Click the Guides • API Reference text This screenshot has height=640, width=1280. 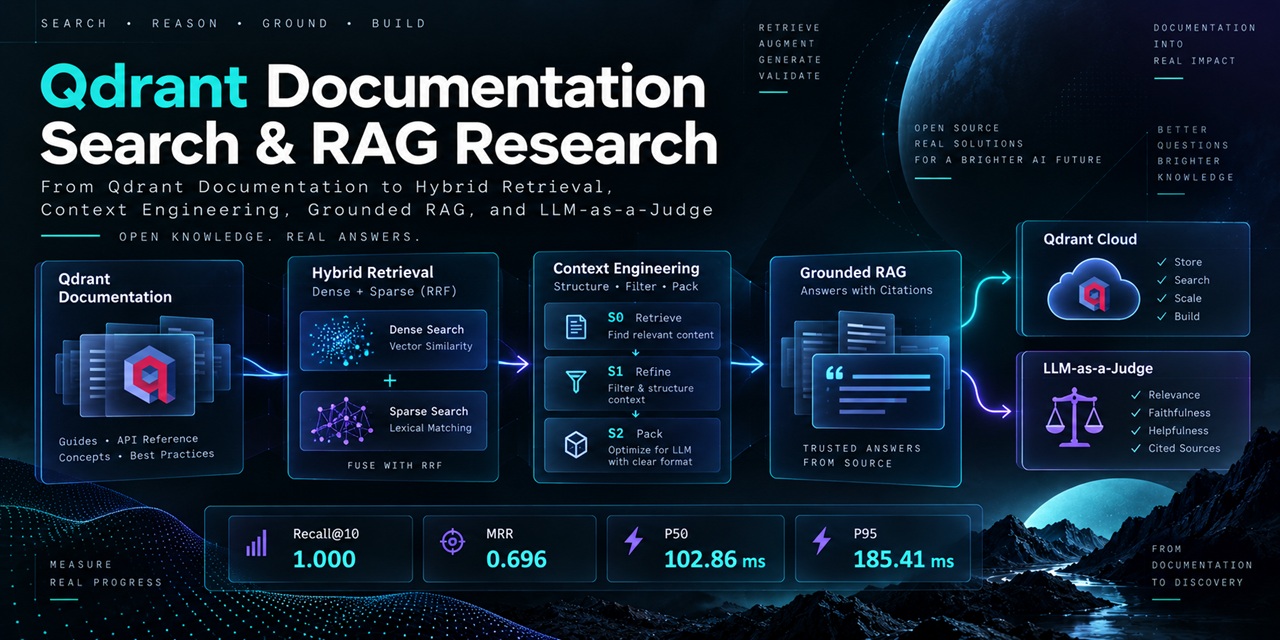[129, 439]
